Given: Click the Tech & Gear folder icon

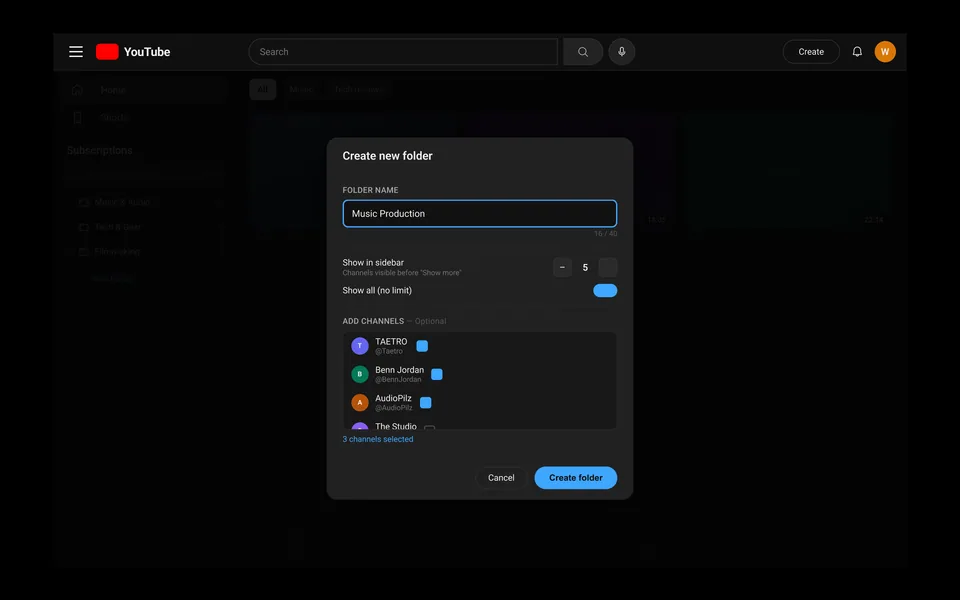Looking at the screenshot, I should [84, 227].
